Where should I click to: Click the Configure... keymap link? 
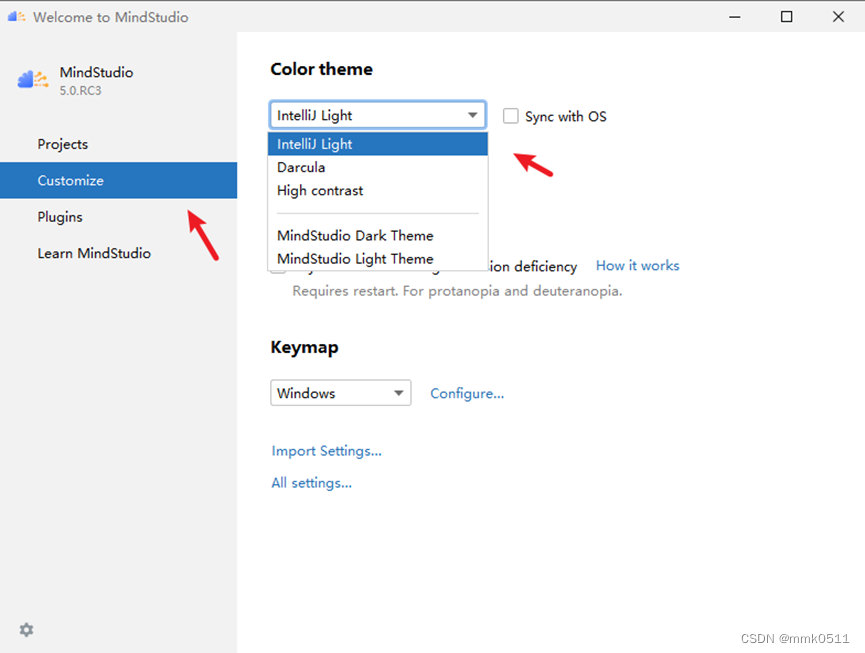[x=467, y=393]
